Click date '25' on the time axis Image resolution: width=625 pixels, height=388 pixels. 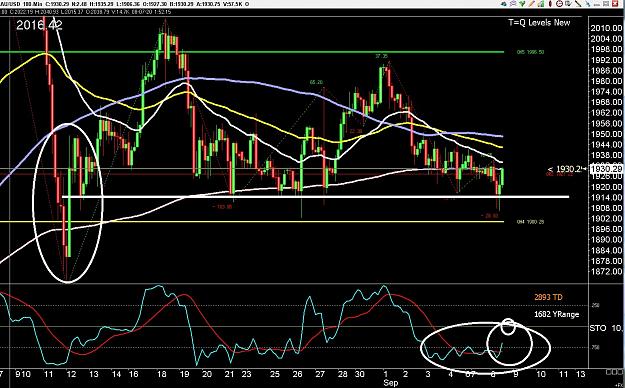coord(275,374)
